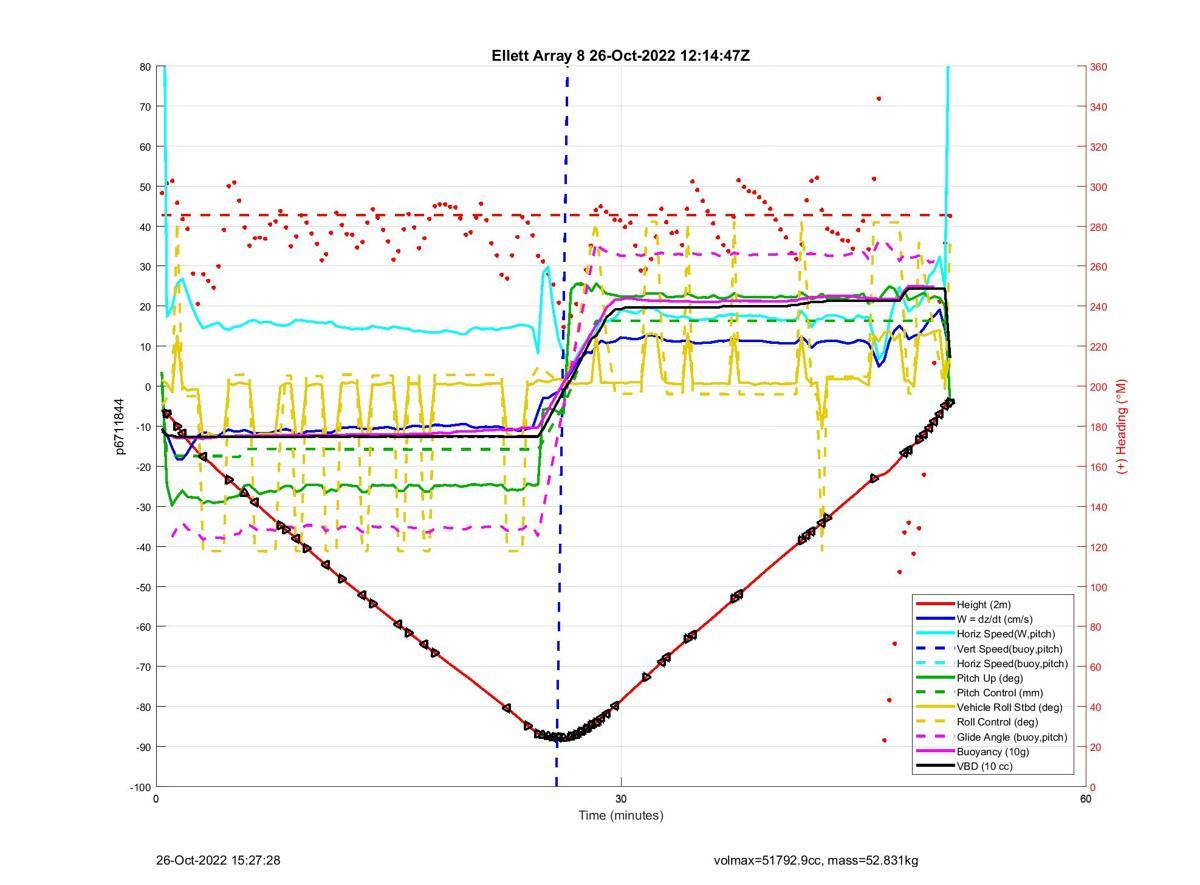Click the right axis tick label '360'
Image resolution: width=1200 pixels, height=885 pixels.
point(1099,67)
